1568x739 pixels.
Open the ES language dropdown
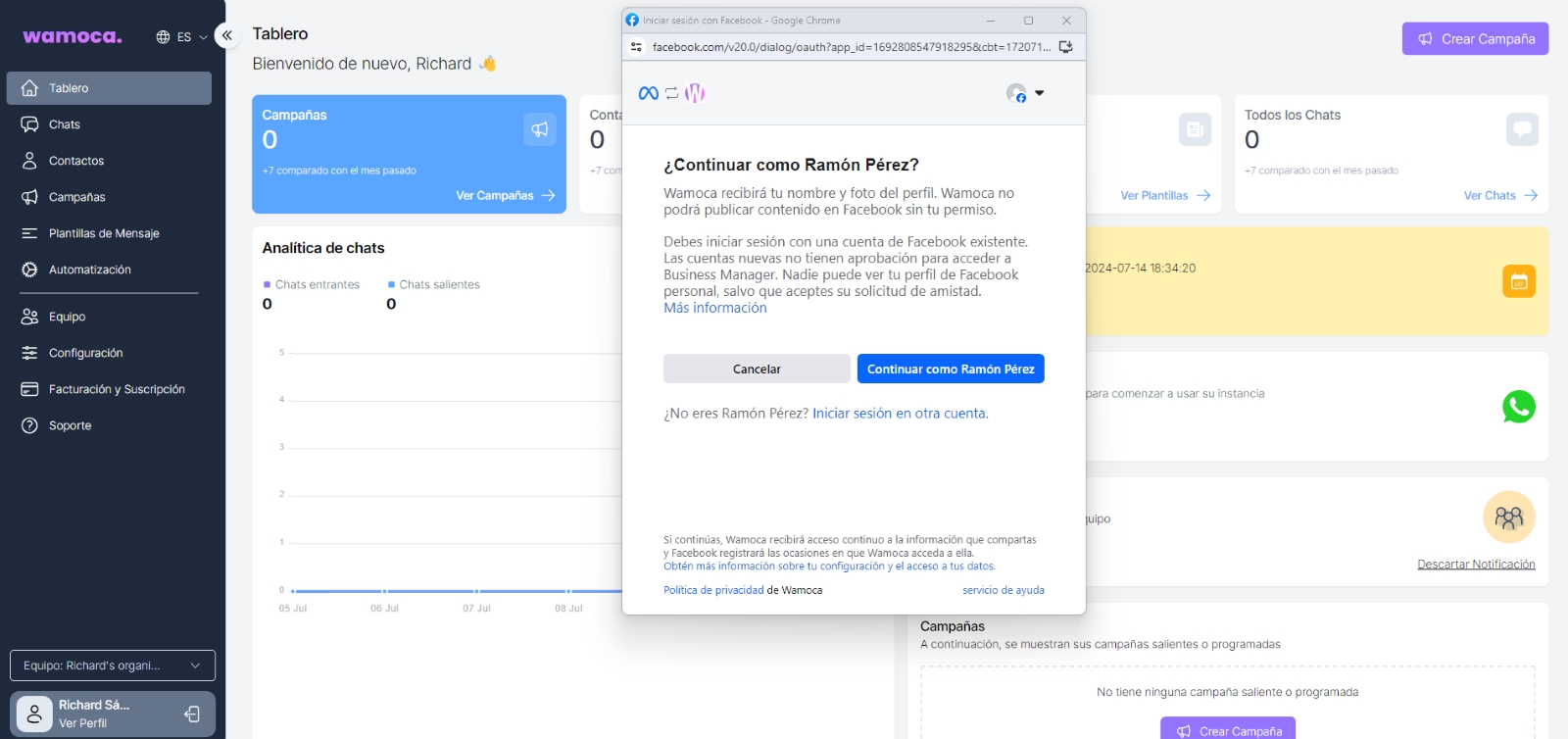coord(182,37)
